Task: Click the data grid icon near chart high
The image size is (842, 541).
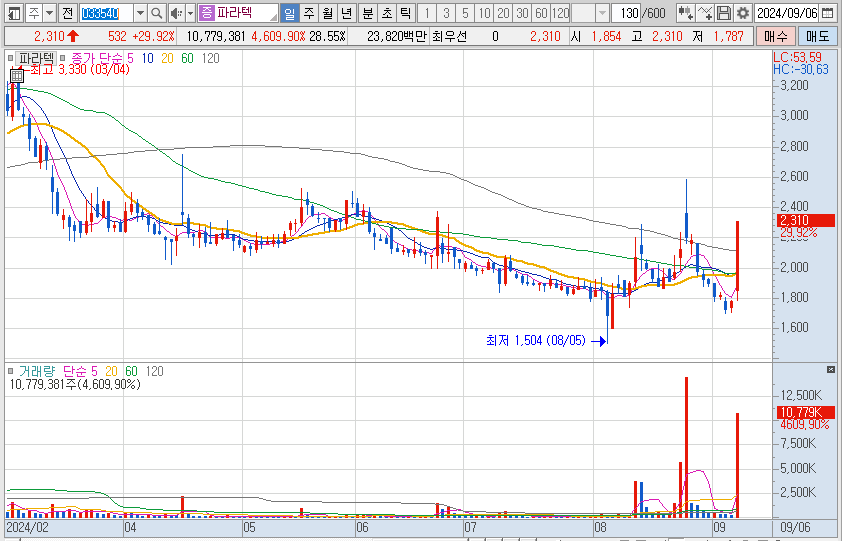Action: click(17, 76)
